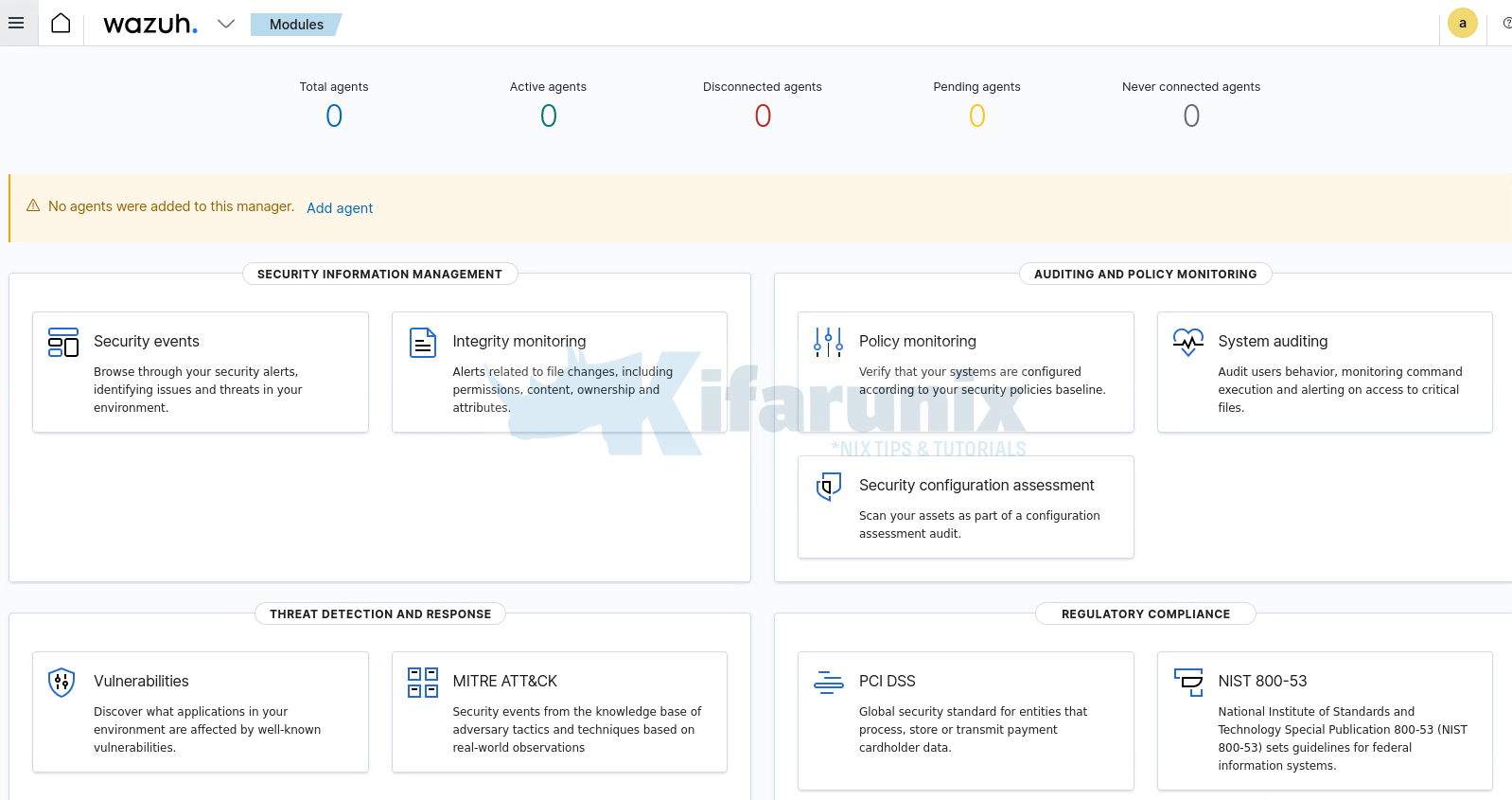
Task: Click the Security Information Management heading
Action: [379, 275]
